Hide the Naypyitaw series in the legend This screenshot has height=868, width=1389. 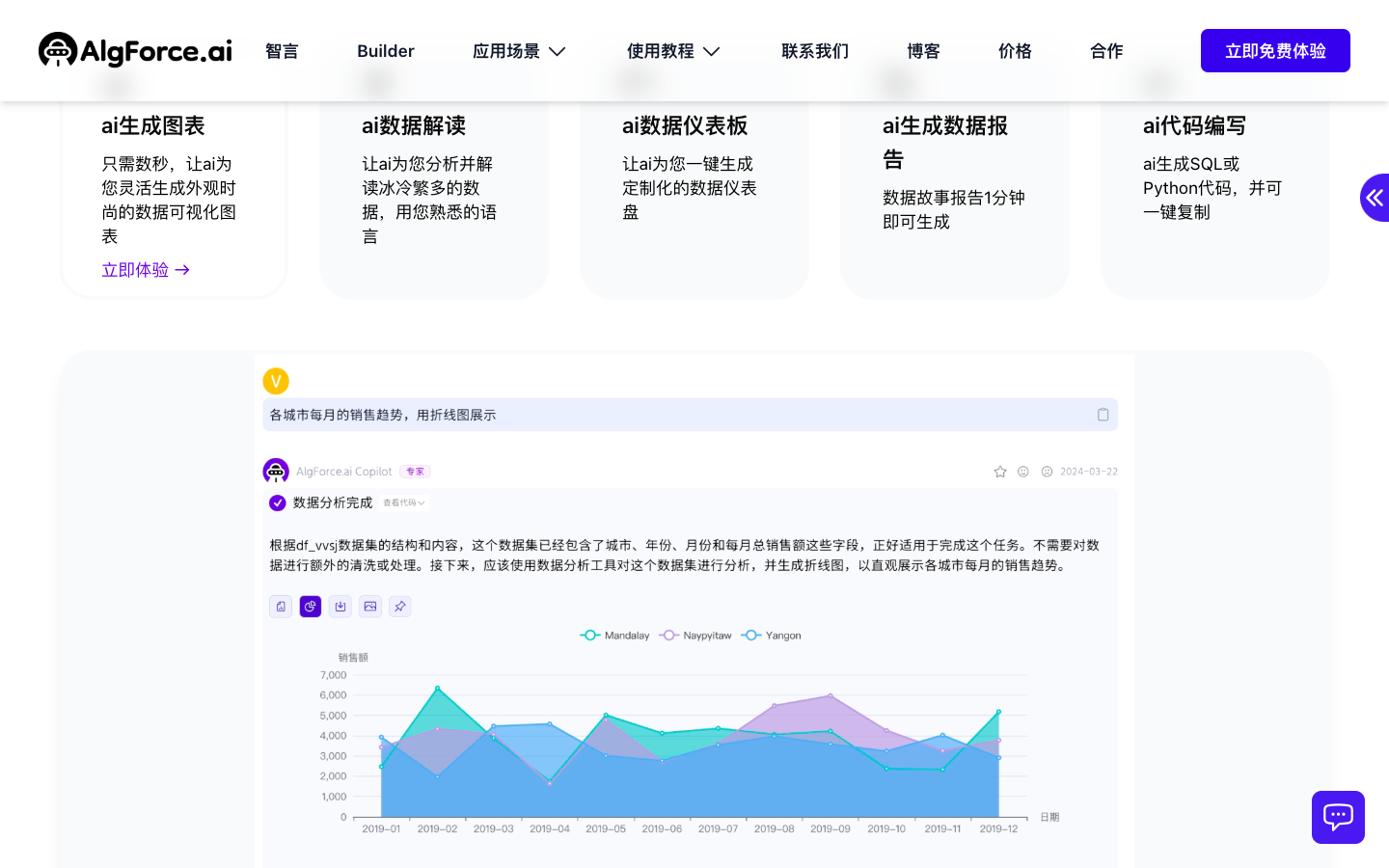[694, 635]
